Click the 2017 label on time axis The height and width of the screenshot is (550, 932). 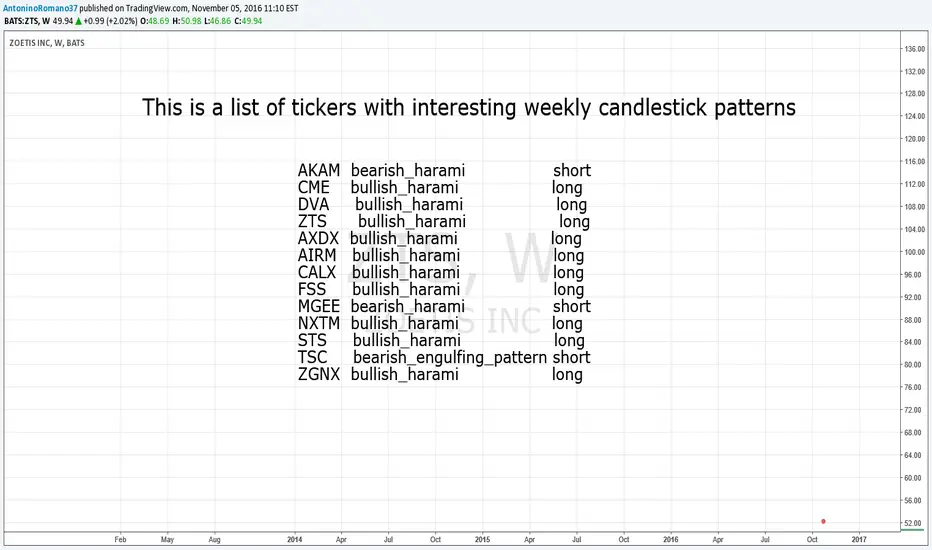(x=859, y=539)
